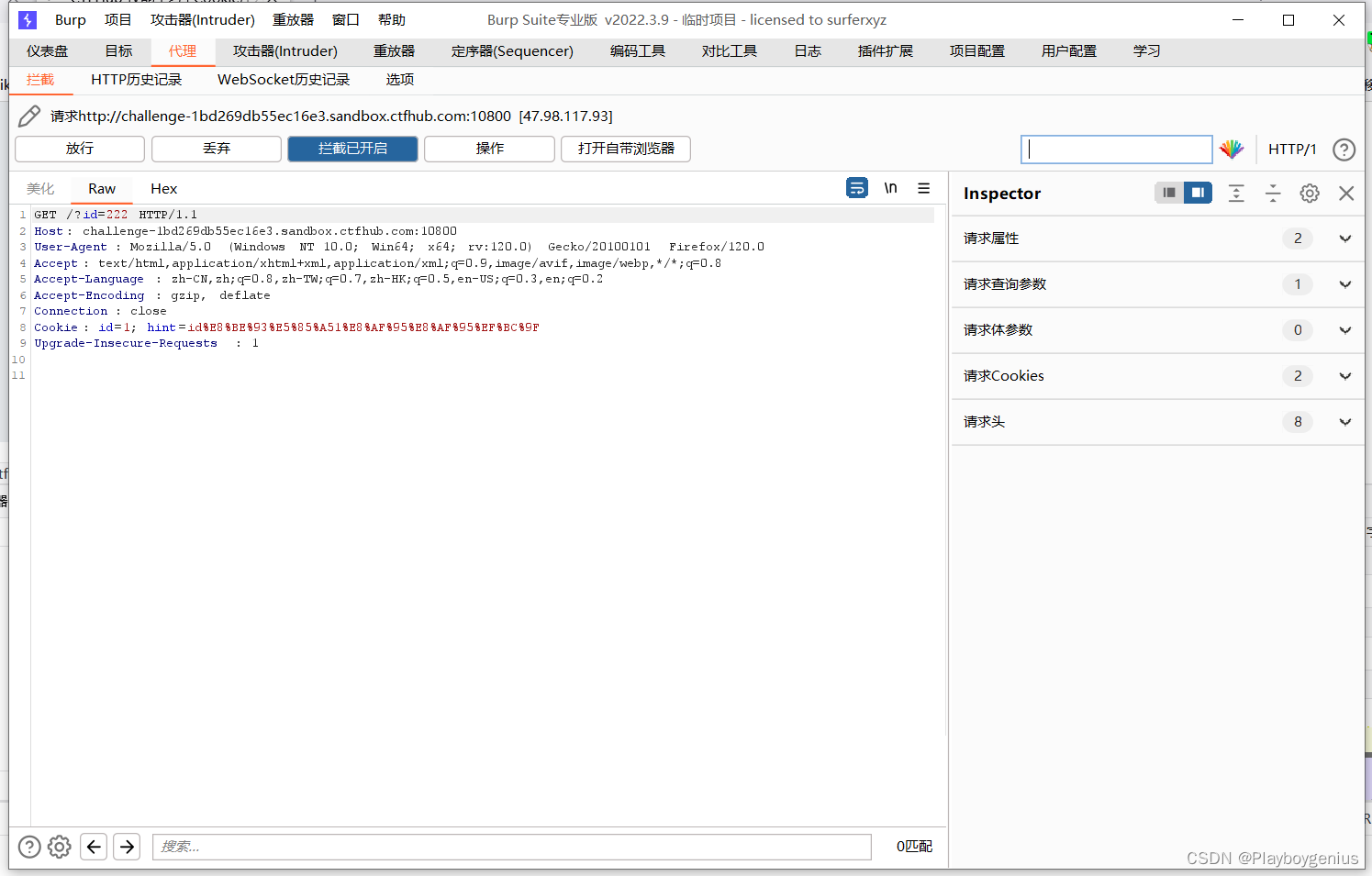Open the 项目 menu
The width and height of the screenshot is (1372, 876).
[x=117, y=19]
